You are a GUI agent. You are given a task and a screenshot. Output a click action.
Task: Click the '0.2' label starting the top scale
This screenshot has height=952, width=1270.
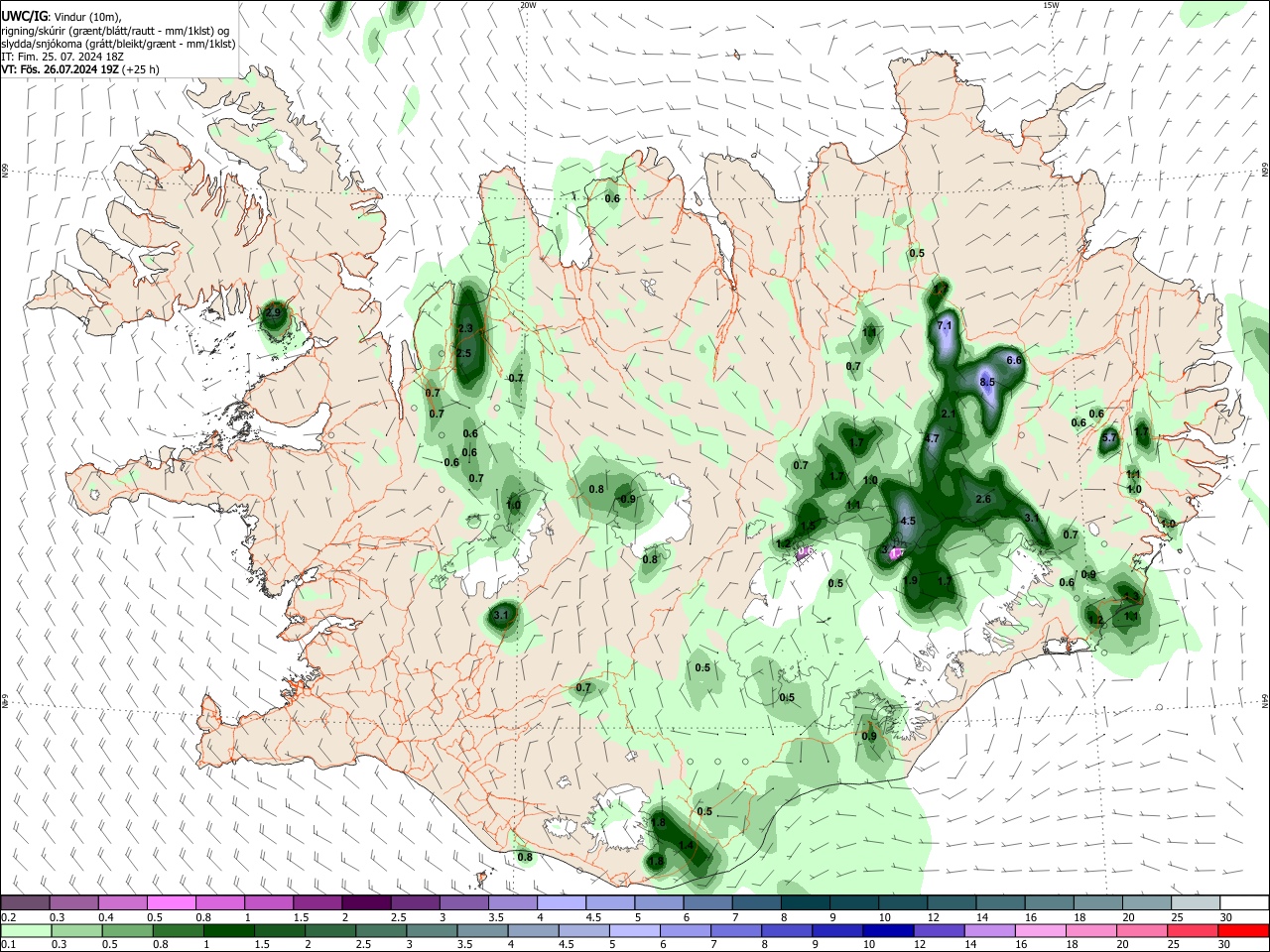9,917
